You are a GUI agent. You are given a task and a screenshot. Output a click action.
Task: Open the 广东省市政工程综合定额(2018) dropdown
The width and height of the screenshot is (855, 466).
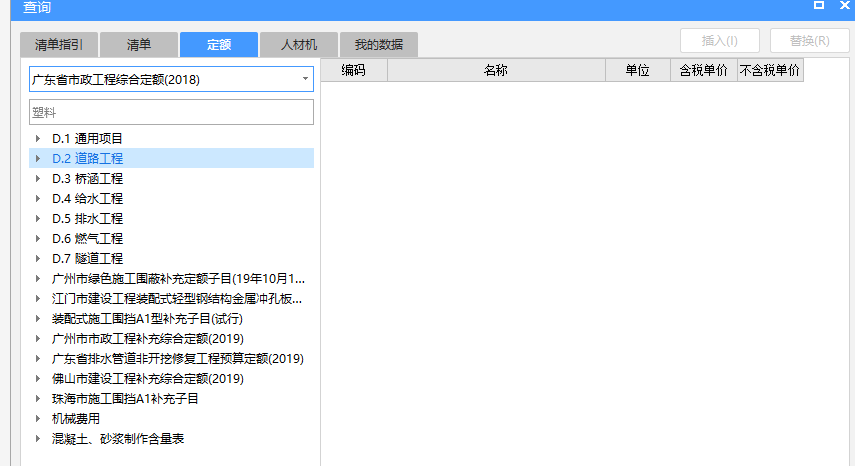[x=171, y=80]
